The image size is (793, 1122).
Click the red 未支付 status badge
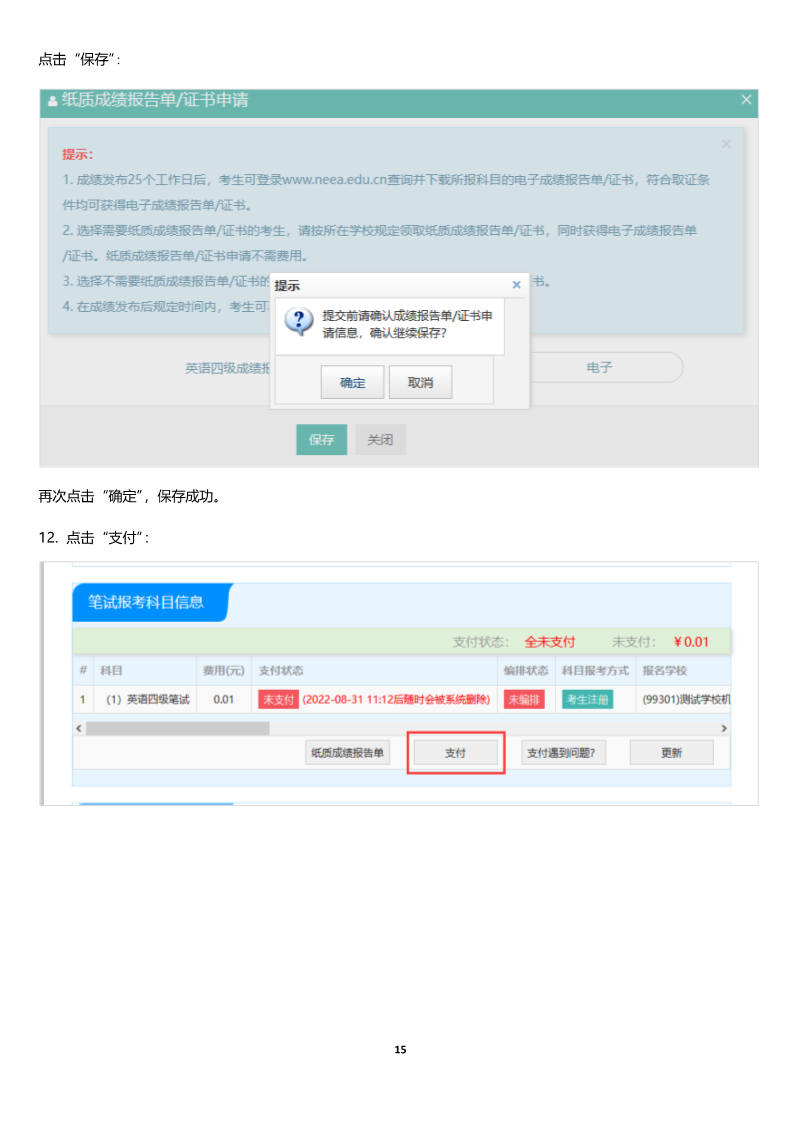click(278, 699)
